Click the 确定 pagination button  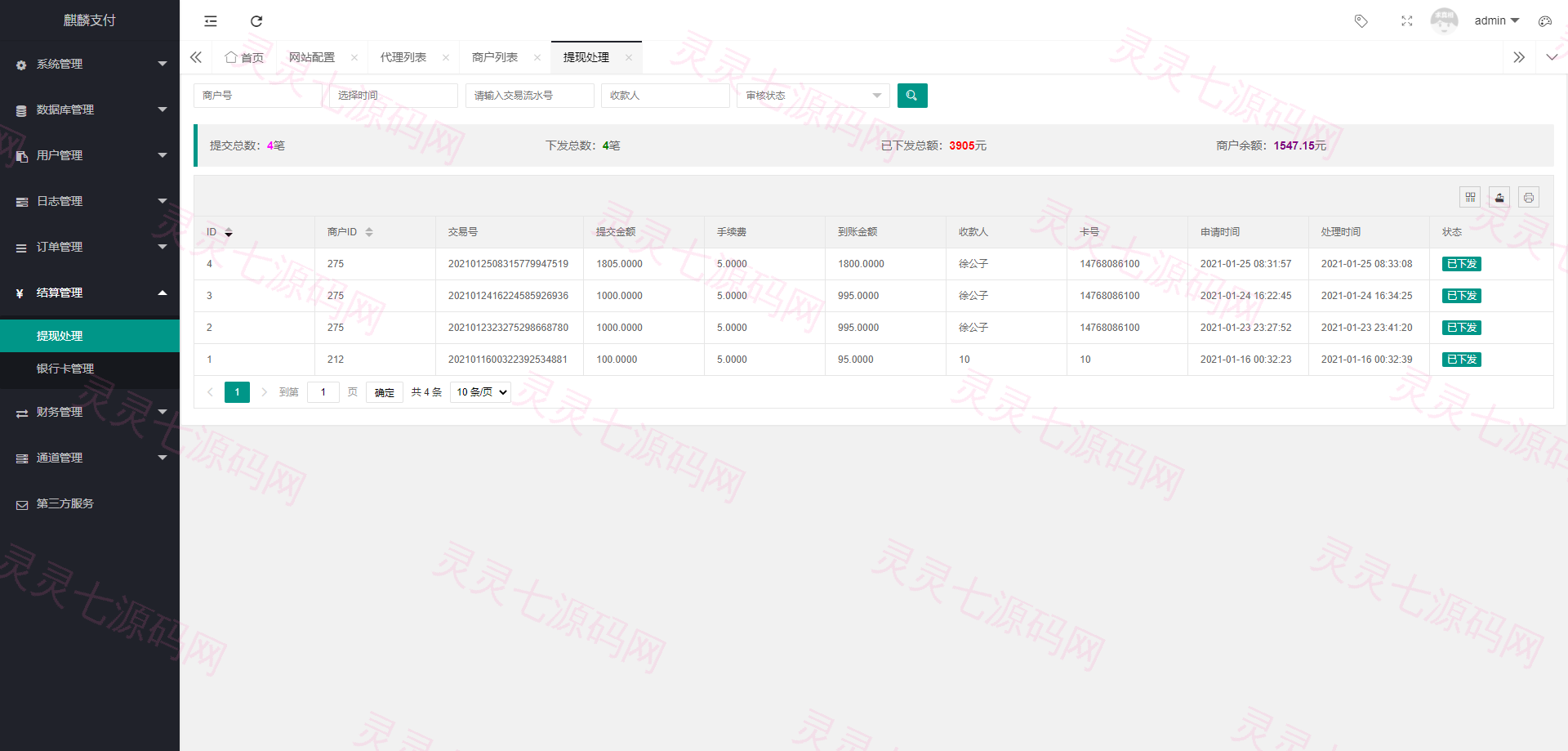coord(385,392)
